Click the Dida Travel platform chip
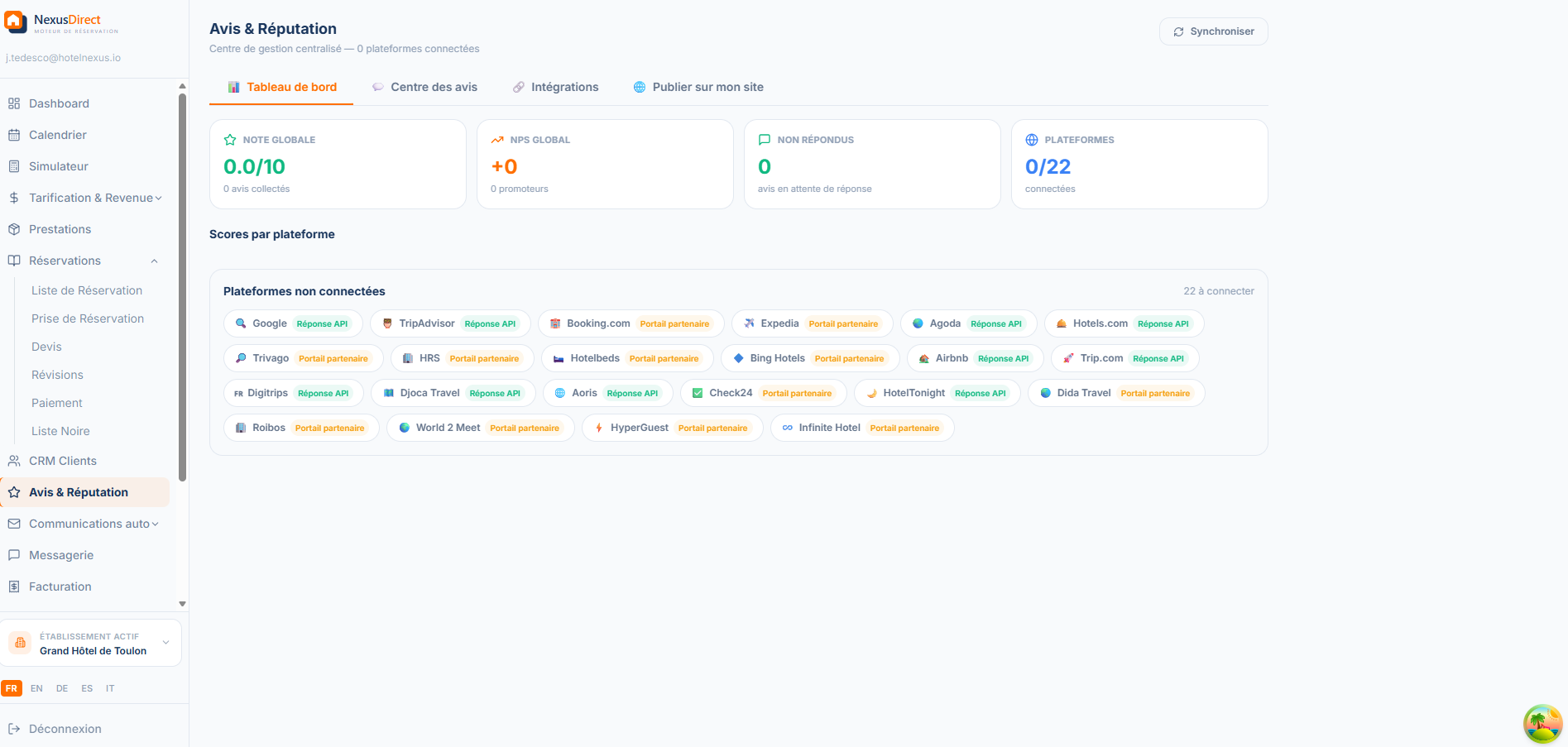 pos(1116,393)
